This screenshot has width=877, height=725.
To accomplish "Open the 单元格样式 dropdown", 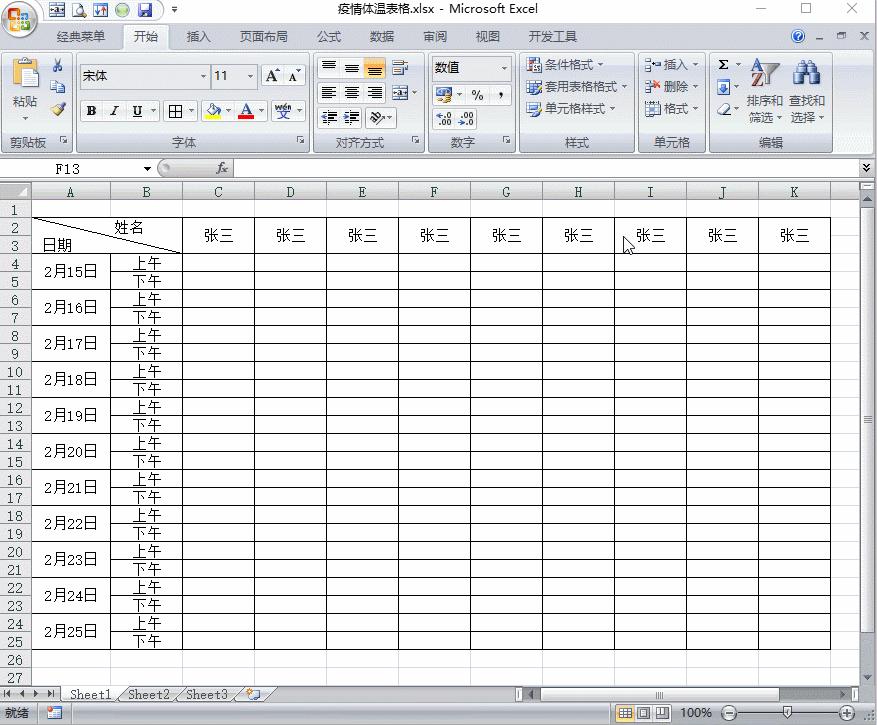I will [x=570, y=109].
